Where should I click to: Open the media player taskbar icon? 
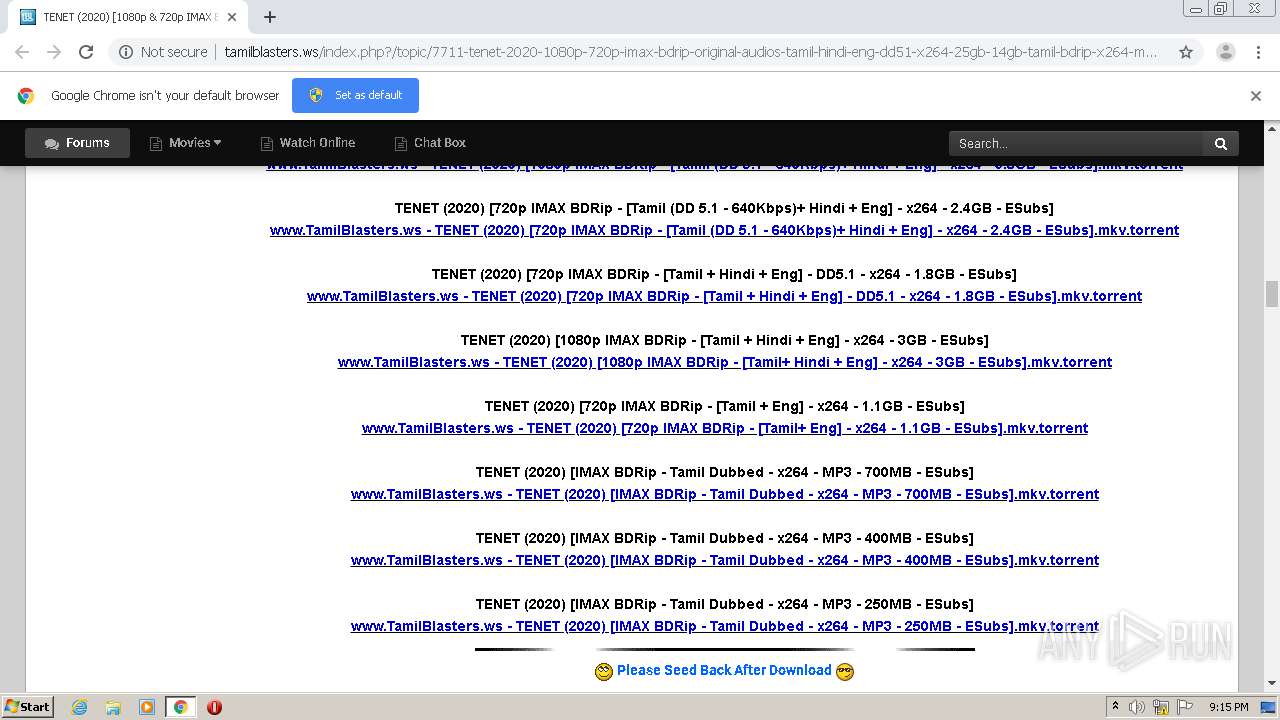tap(147, 707)
